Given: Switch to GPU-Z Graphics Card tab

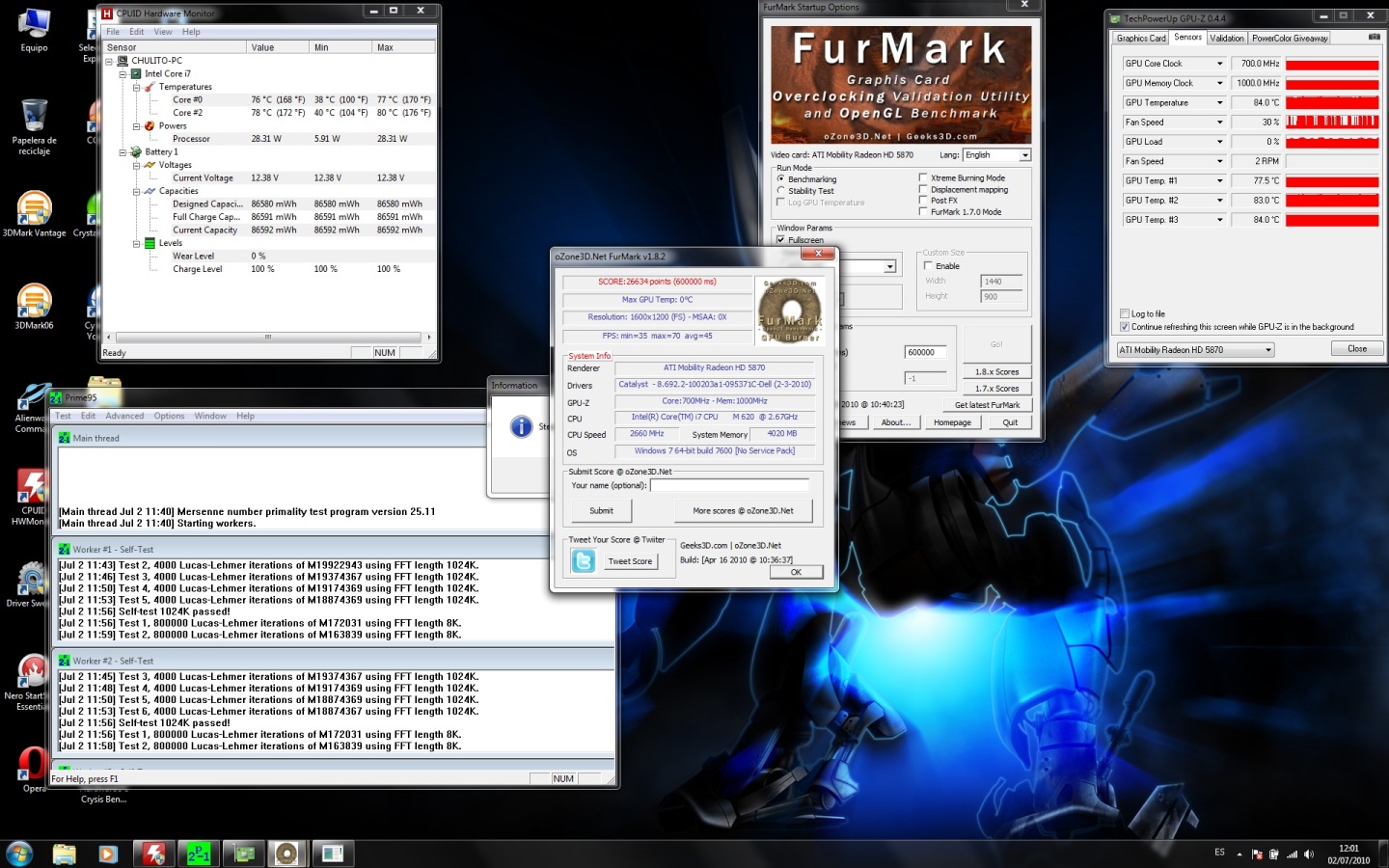Looking at the screenshot, I should 1141,39.
